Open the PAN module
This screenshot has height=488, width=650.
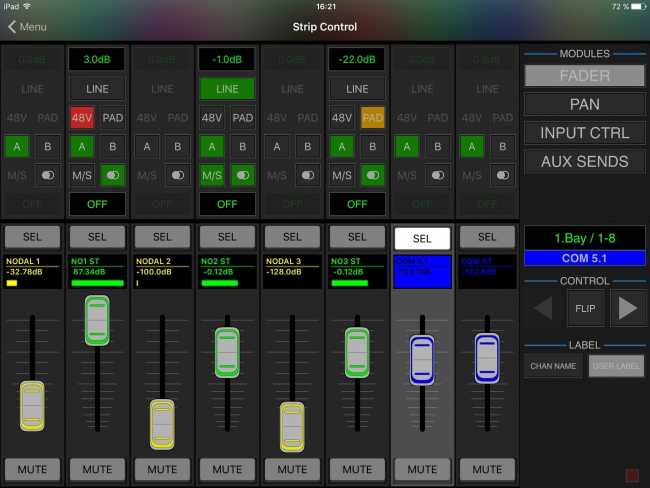[585, 104]
